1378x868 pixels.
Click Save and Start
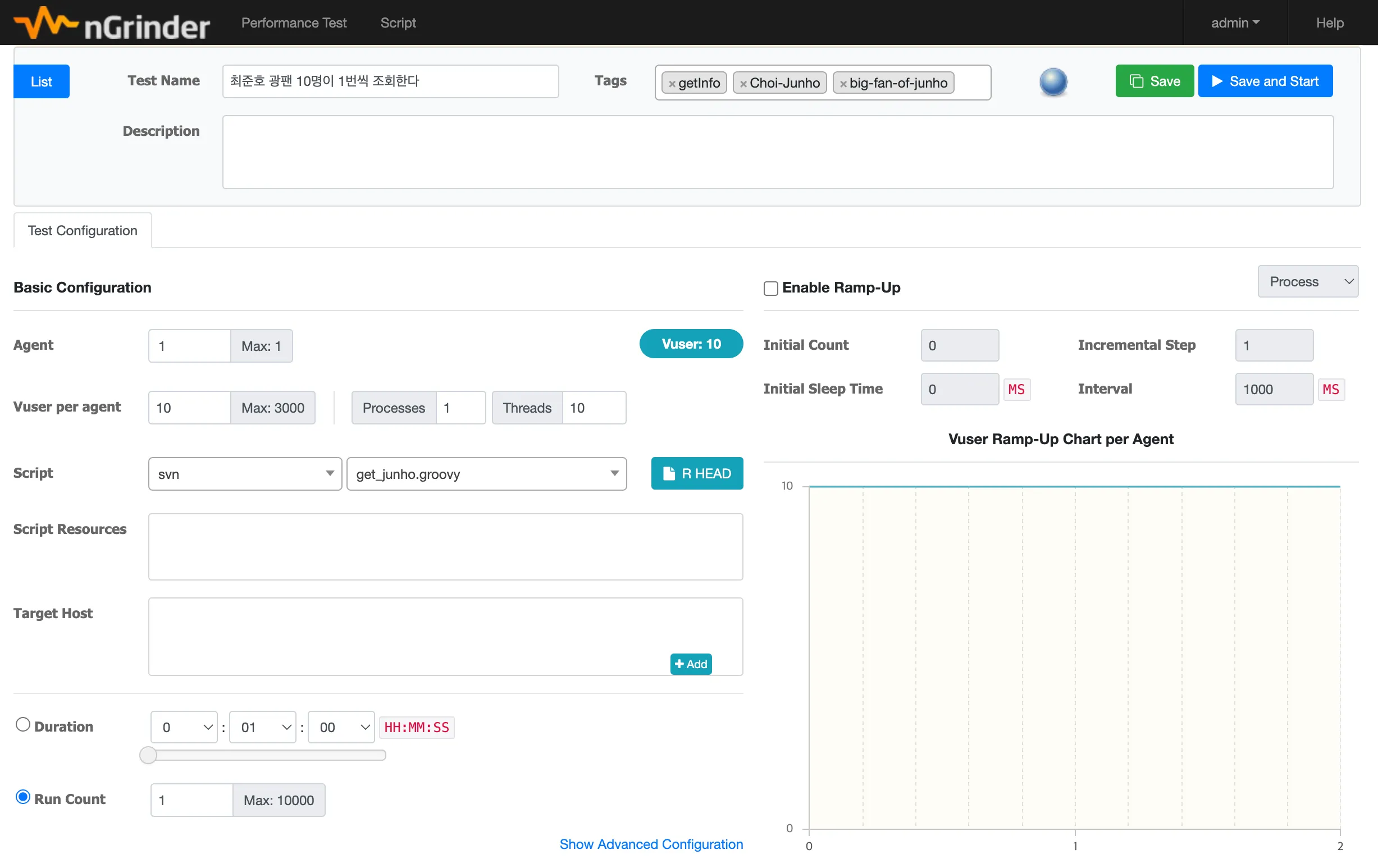click(1265, 81)
